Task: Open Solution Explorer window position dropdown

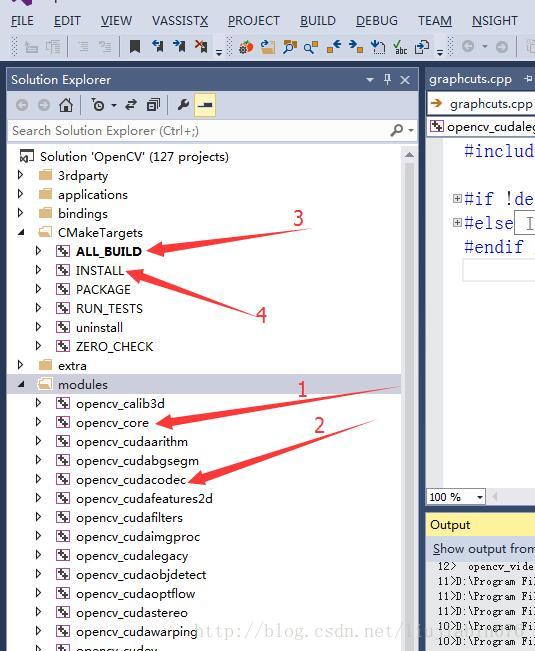Action: click(x=369, y=80)
